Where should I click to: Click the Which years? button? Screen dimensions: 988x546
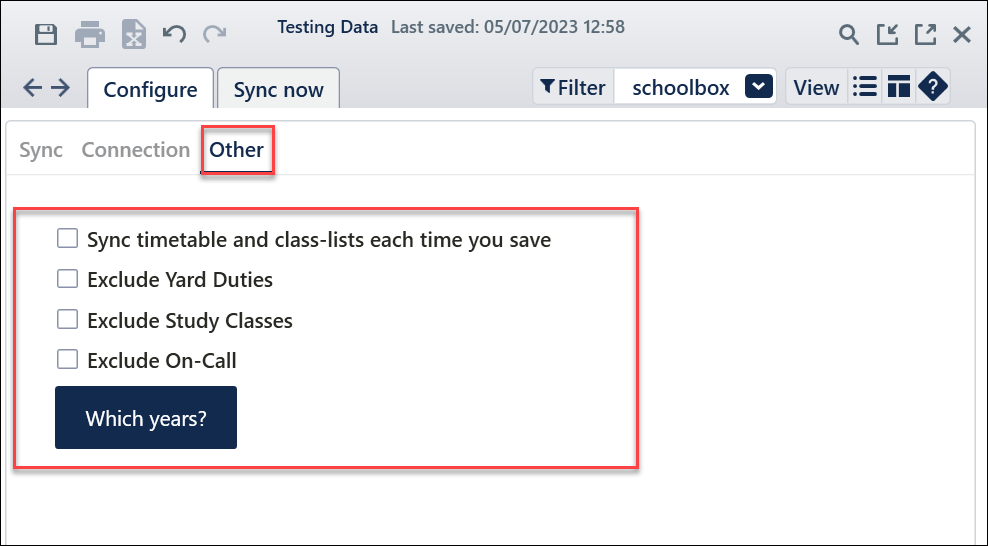click(146, 418)
